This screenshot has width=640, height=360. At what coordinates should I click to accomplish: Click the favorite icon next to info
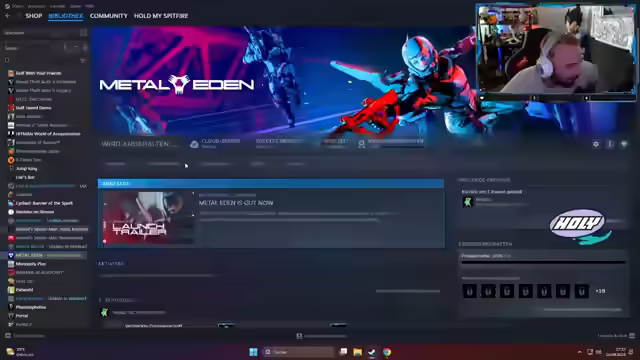pyautogui.click(x=624, y=144)
